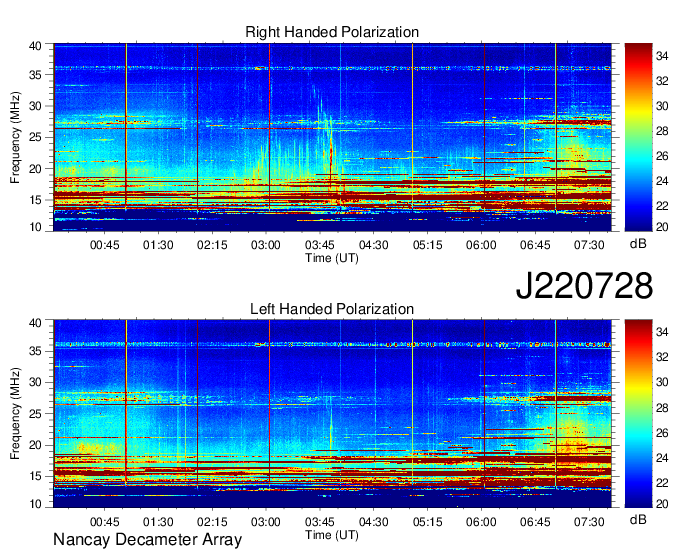680x552 pixels.
Task: Click the 20 MHz tick on the Right Handed plot
Action: [35, 169]
